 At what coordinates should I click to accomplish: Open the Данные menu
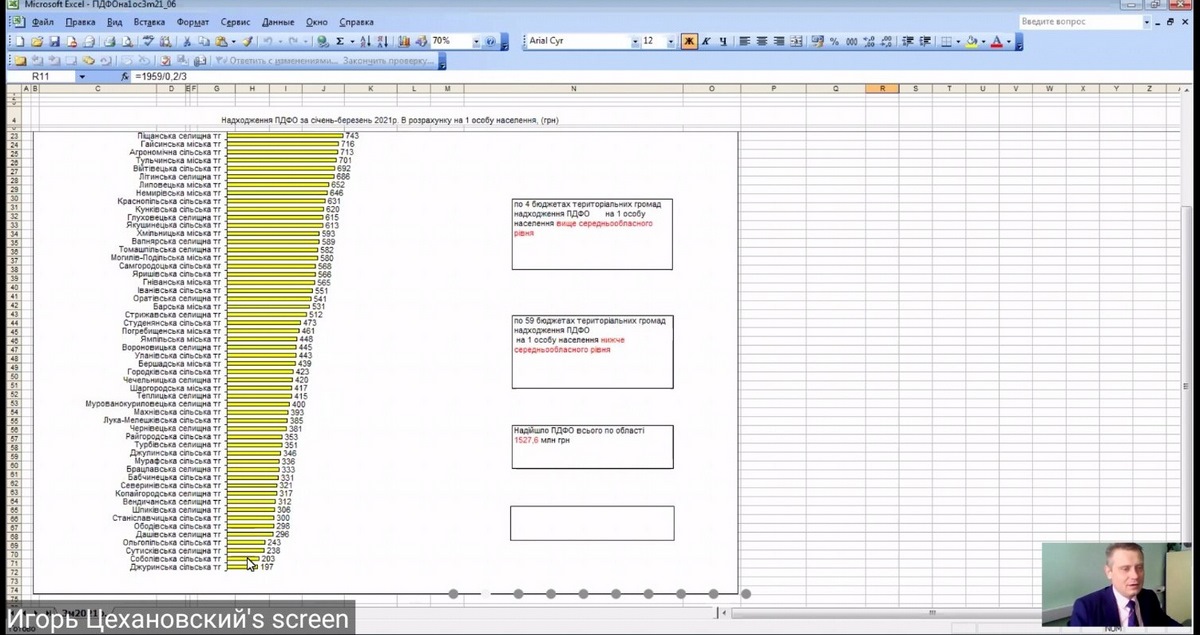click(x=278, y=21)
